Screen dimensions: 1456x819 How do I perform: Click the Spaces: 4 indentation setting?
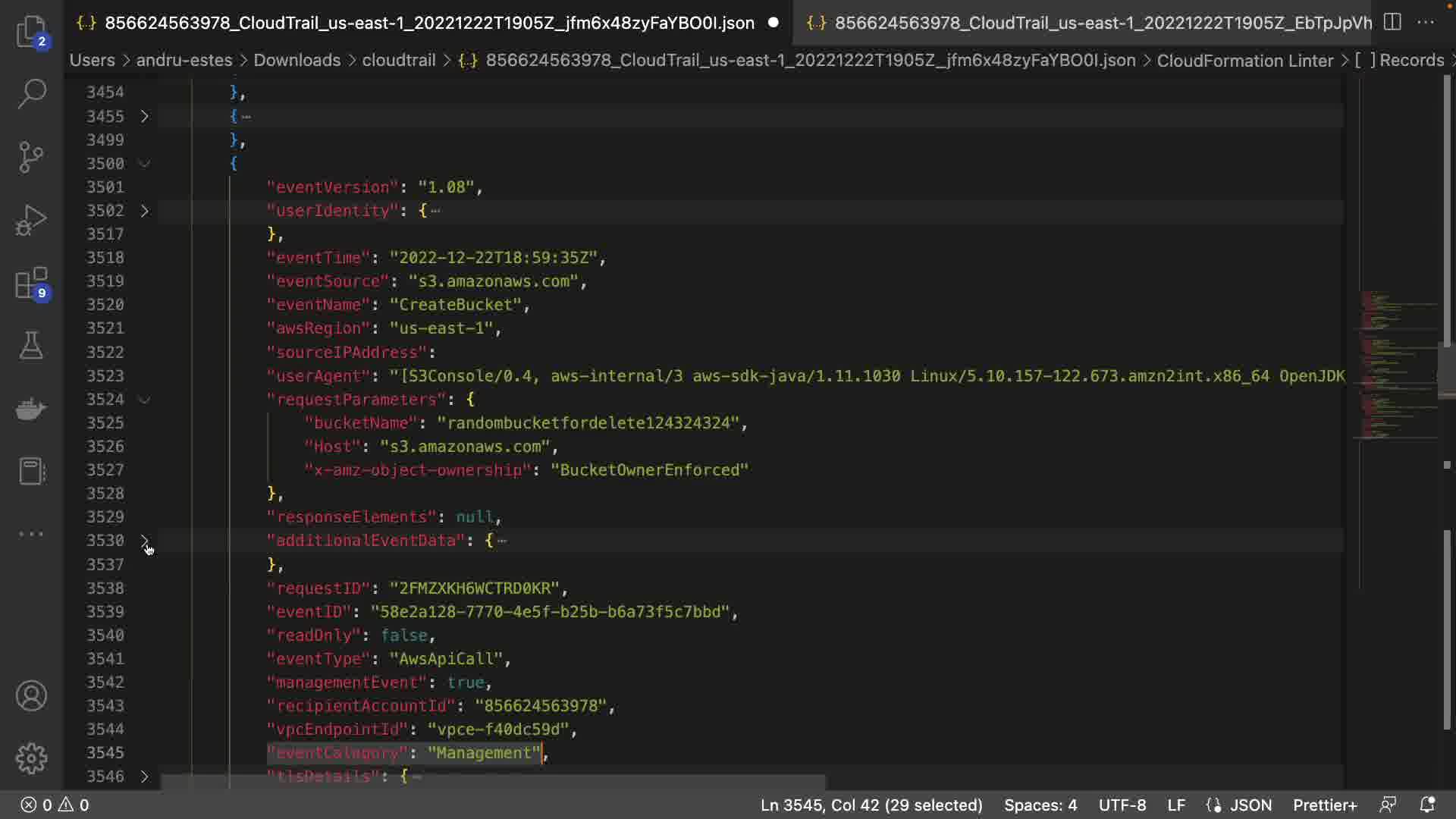pyautogui.click(x=1040, y=805)
